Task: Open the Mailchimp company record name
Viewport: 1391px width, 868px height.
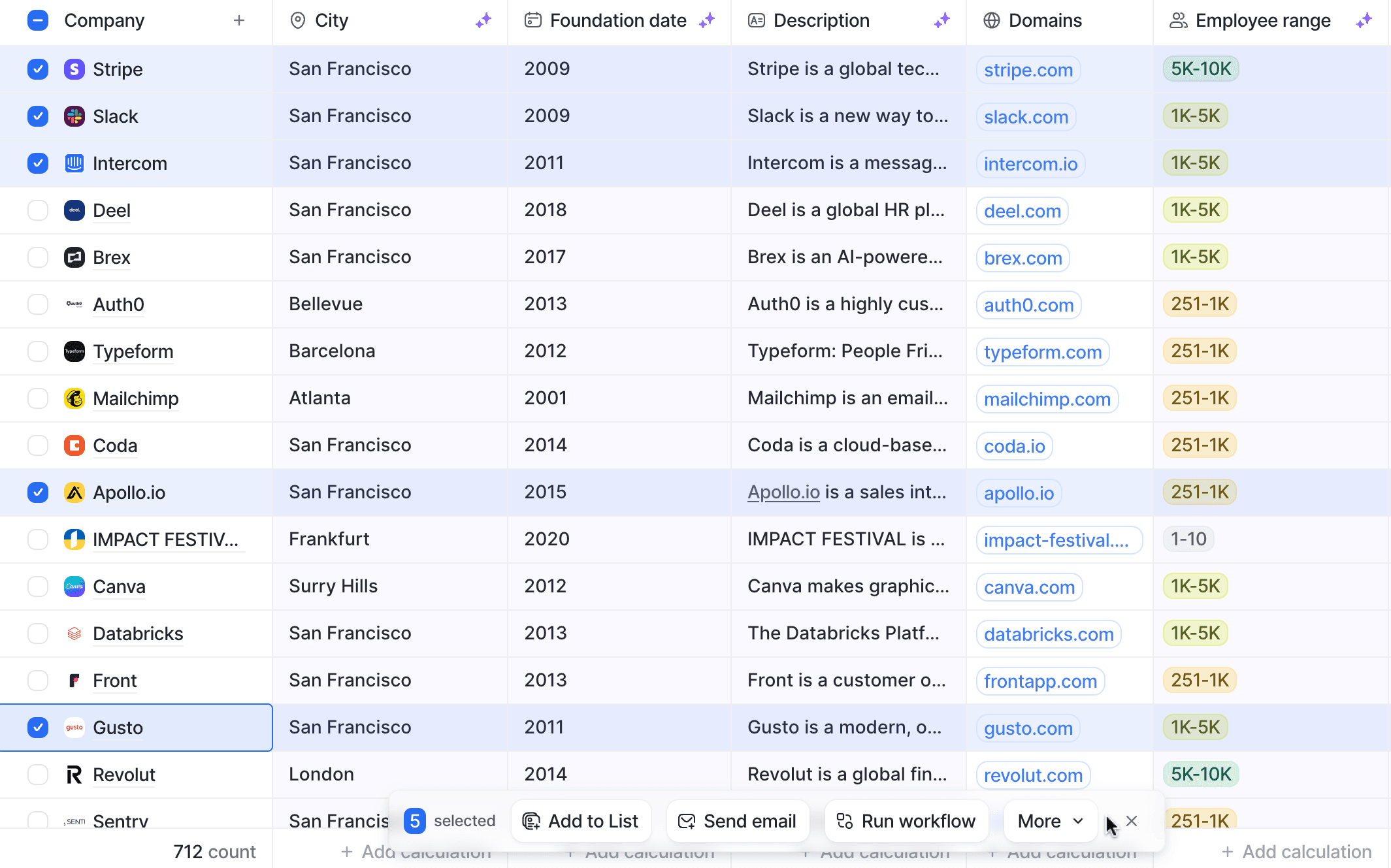Action: 136,398
